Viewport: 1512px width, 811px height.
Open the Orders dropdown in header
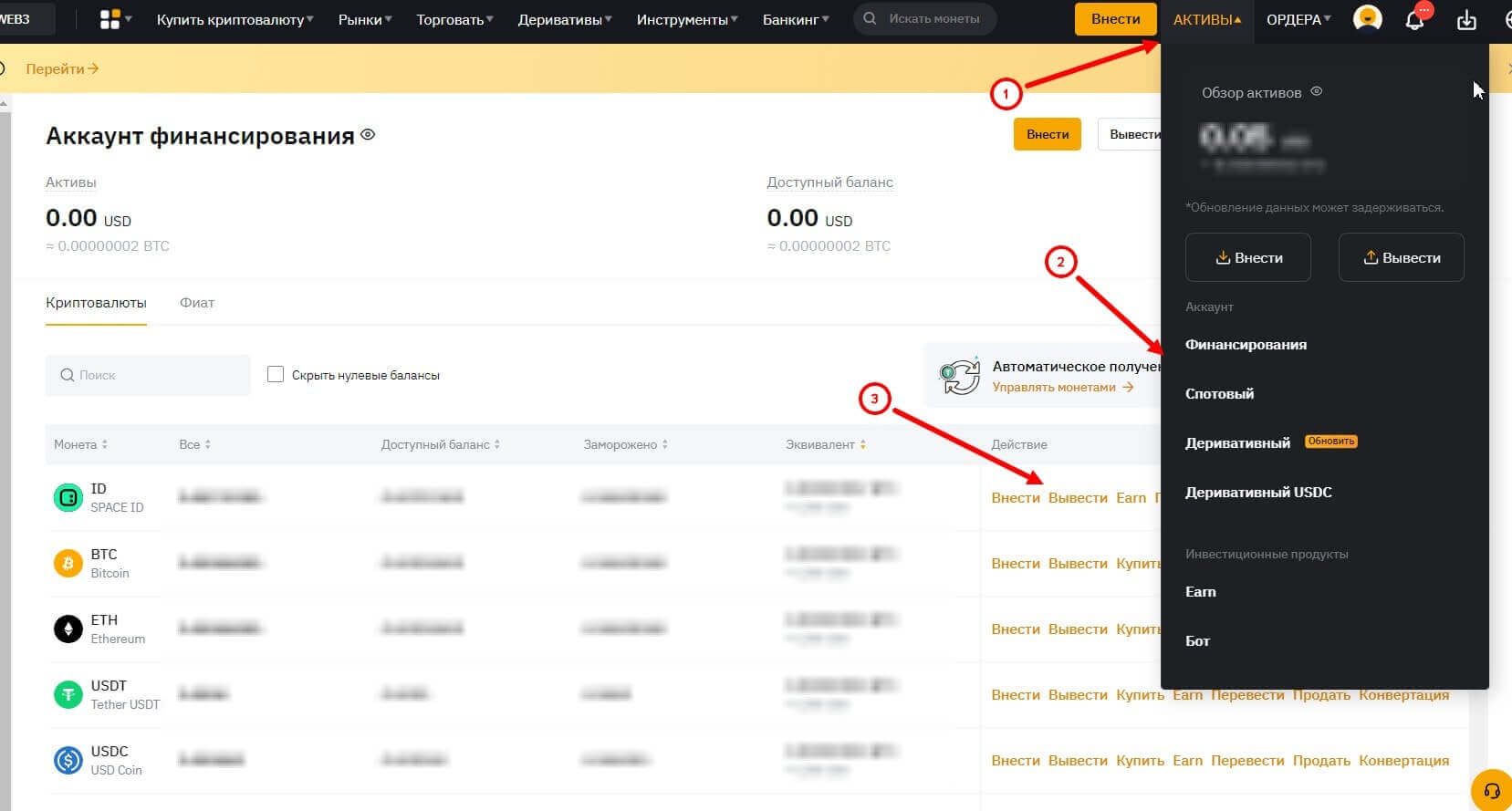click(x=1298, y=19)
